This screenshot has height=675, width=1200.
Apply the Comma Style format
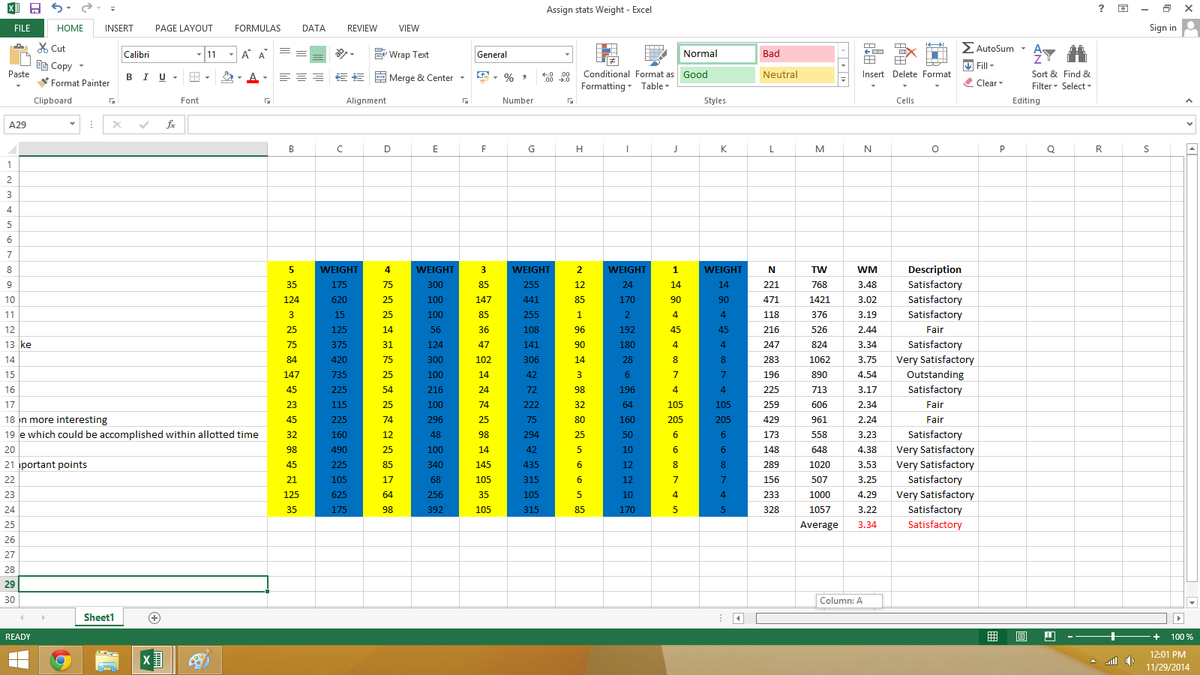click(x=525, y=78)
